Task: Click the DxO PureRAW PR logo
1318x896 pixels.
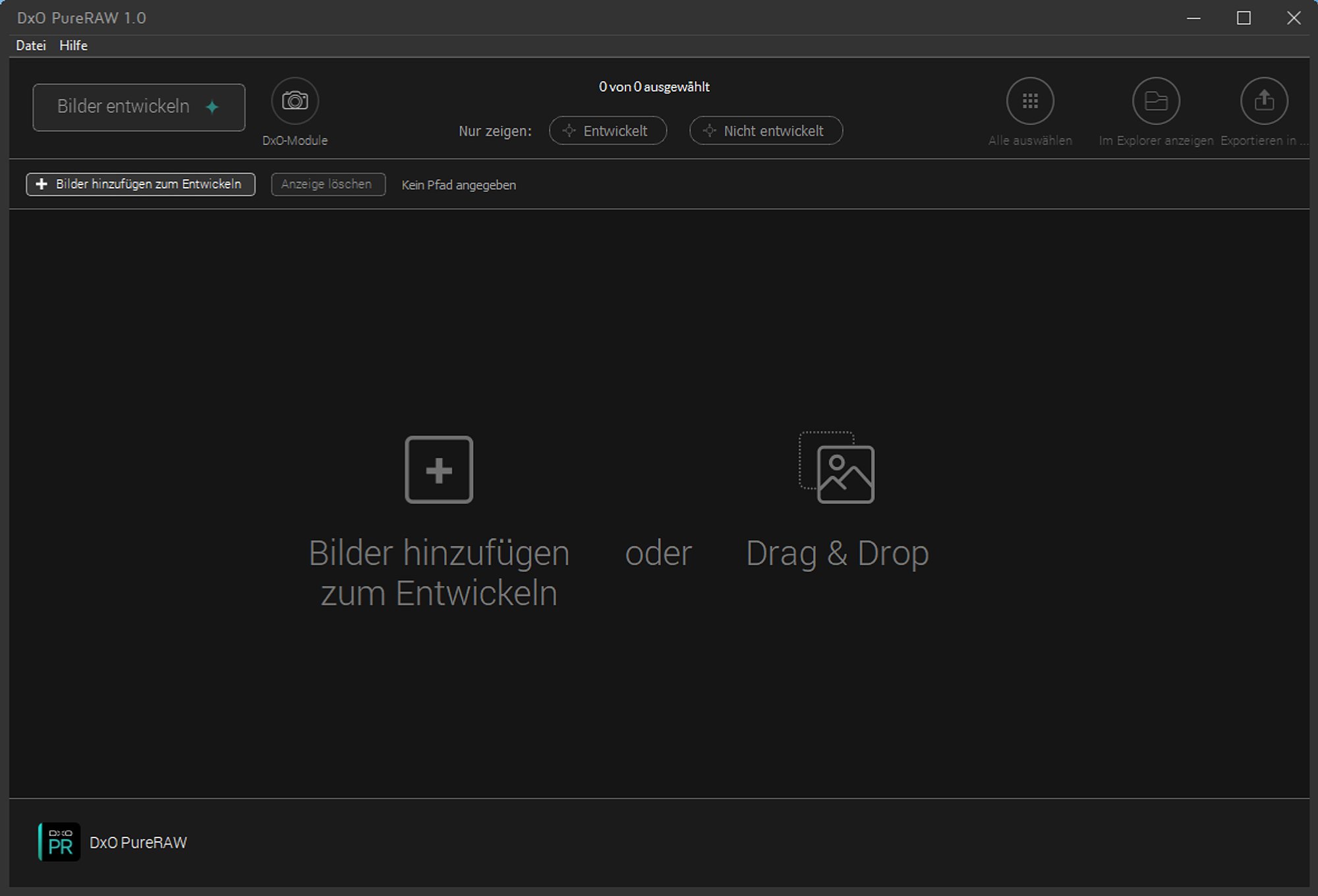Action: pyautogui.click(x=59, y=842)
